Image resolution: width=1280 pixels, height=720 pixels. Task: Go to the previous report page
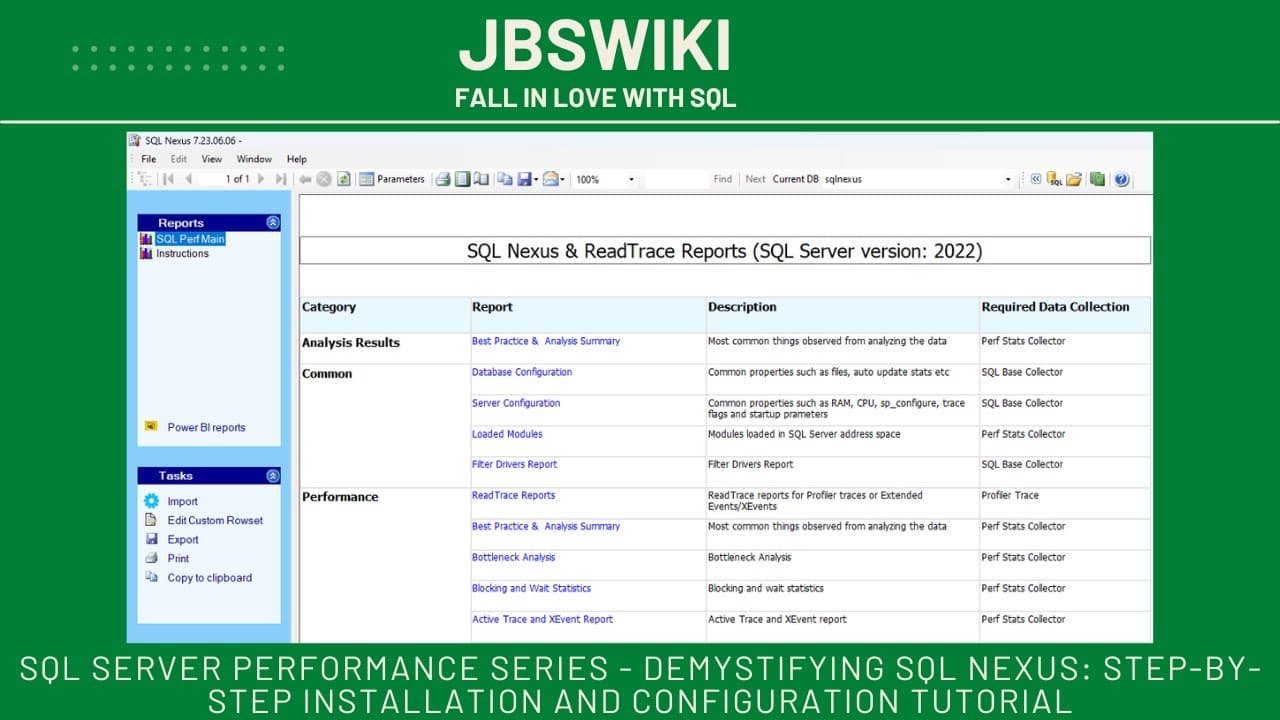[188, 179]
